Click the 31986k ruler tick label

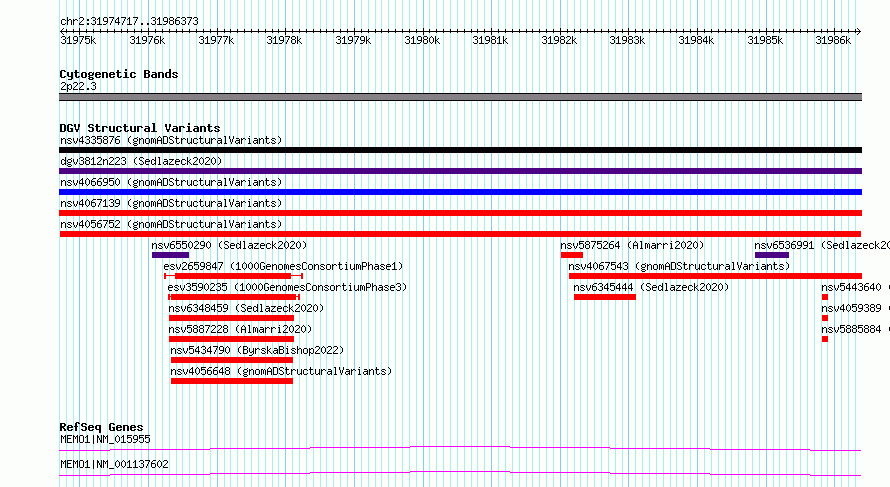tap(833, 40)
